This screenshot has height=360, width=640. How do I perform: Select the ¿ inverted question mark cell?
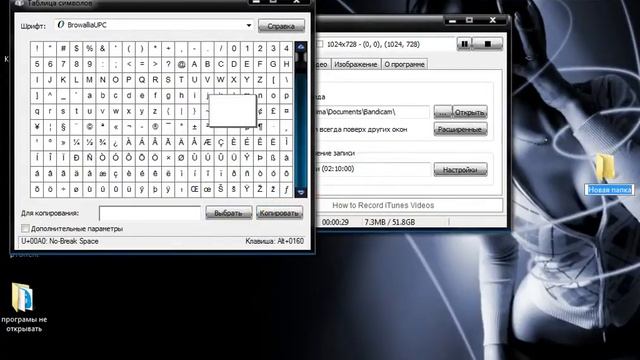116,142
